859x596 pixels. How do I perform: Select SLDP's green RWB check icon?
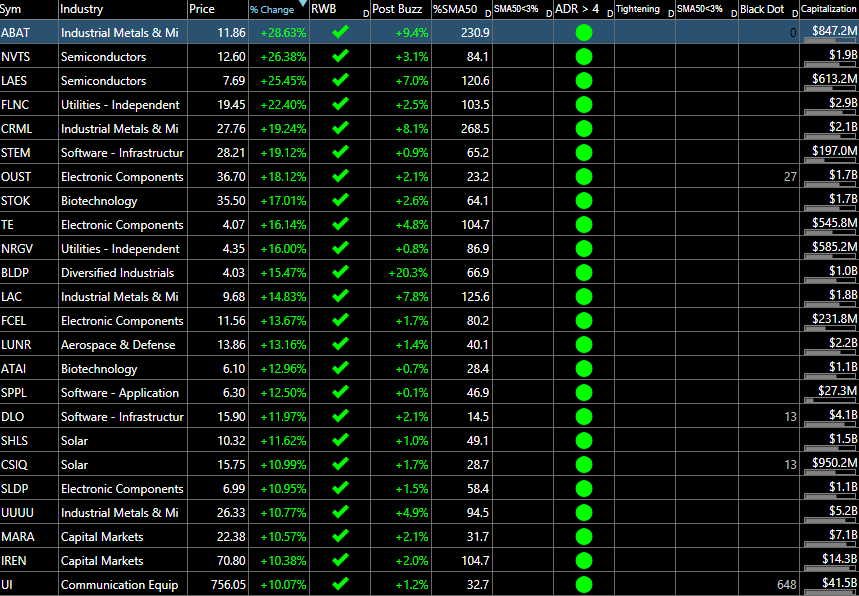pos(340,488)
